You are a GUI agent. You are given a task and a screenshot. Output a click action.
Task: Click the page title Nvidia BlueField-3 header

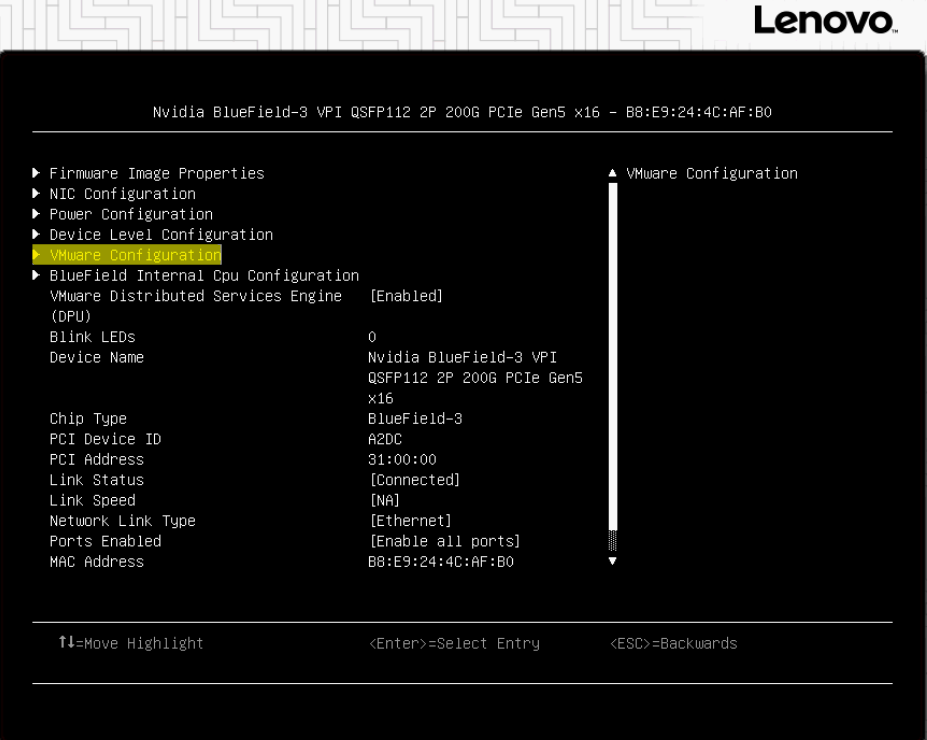coord(462,112)
